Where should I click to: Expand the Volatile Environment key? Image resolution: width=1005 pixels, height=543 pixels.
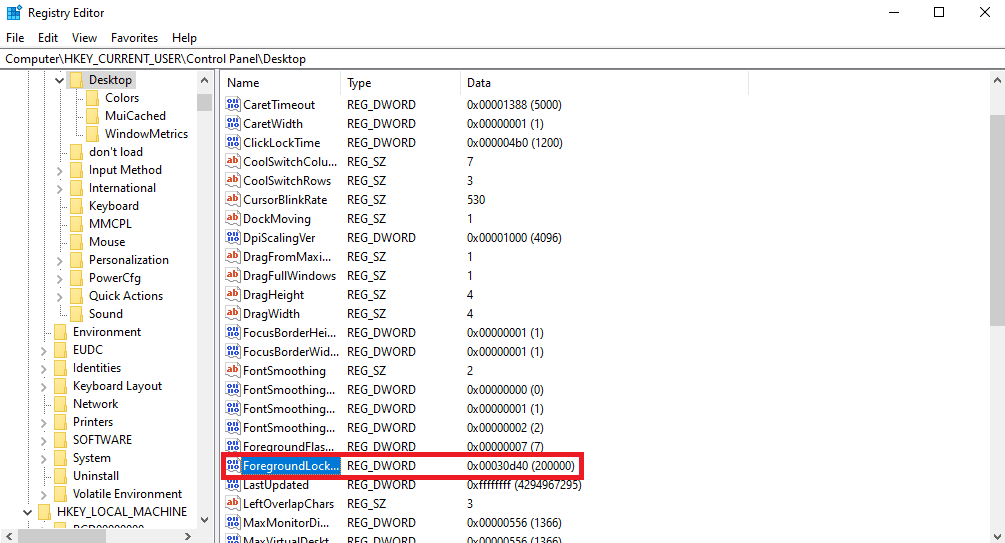click(43, 494)
